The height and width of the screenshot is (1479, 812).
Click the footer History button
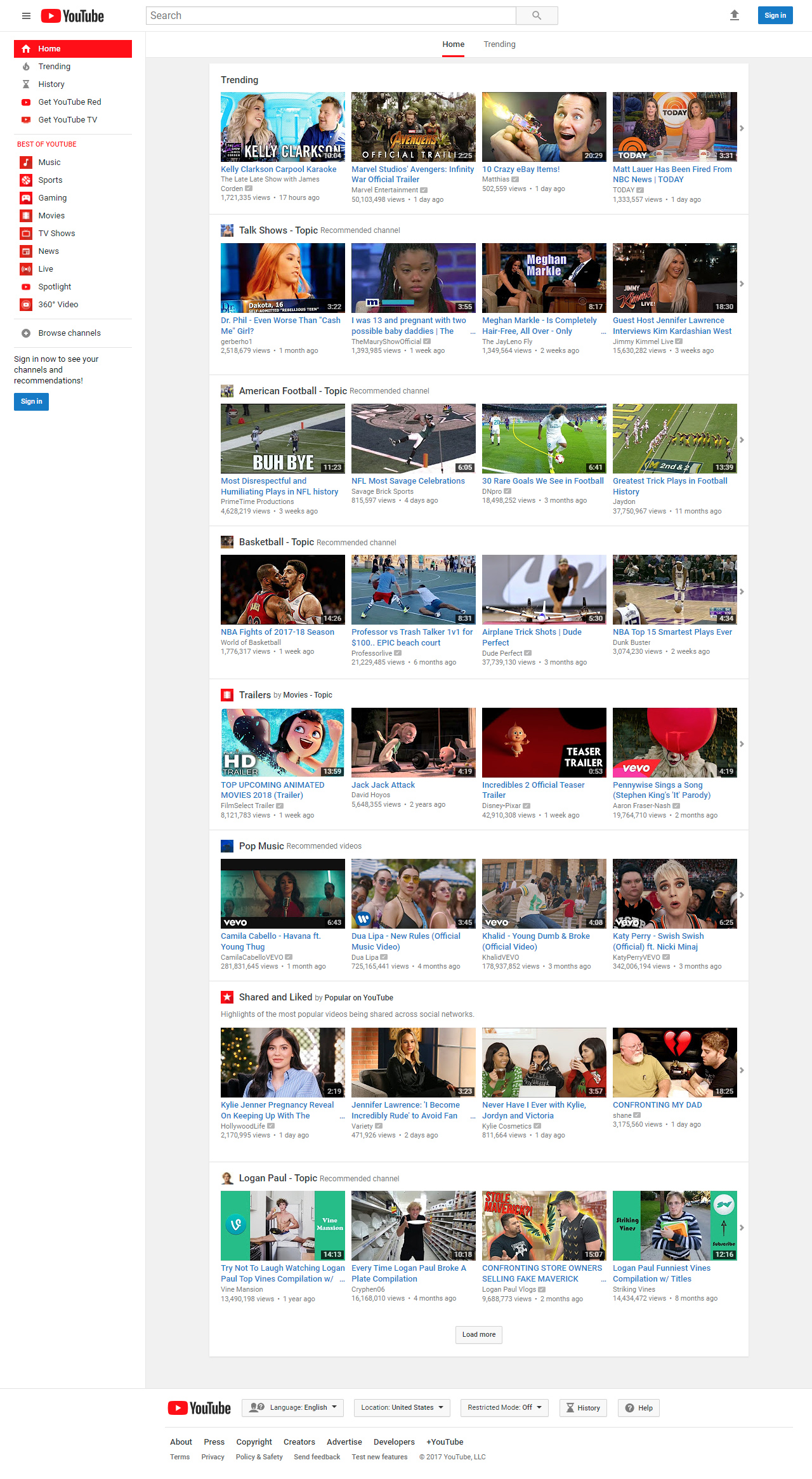coord(583,1408)
